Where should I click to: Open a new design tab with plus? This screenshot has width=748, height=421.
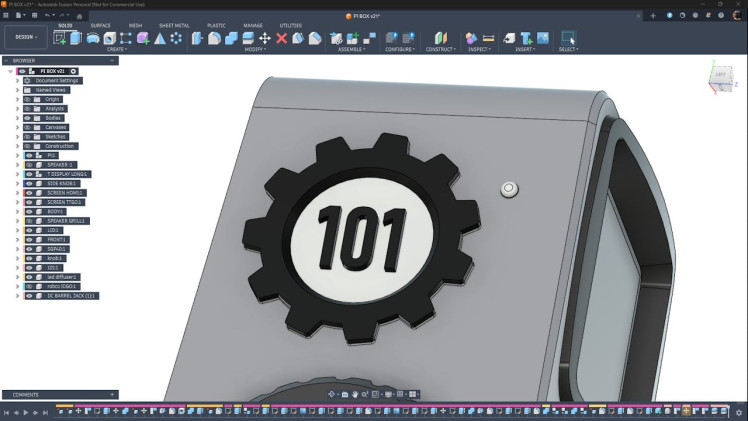click(x=653, y=16)
